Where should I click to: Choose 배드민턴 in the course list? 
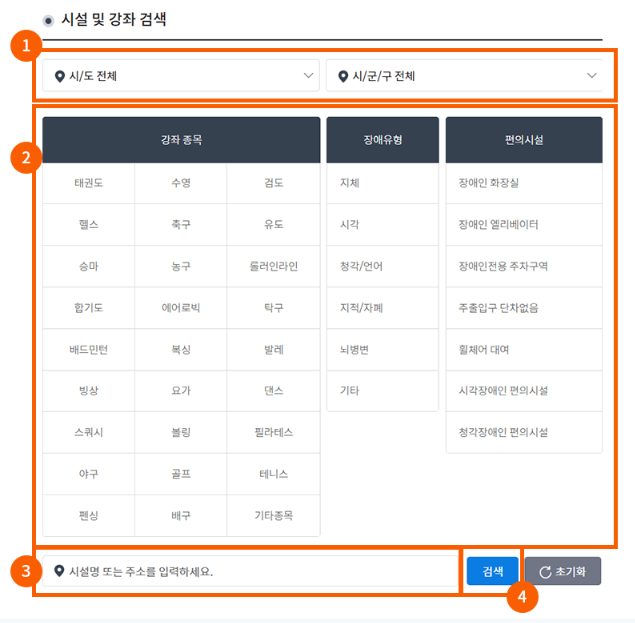[x=89, y=350]
